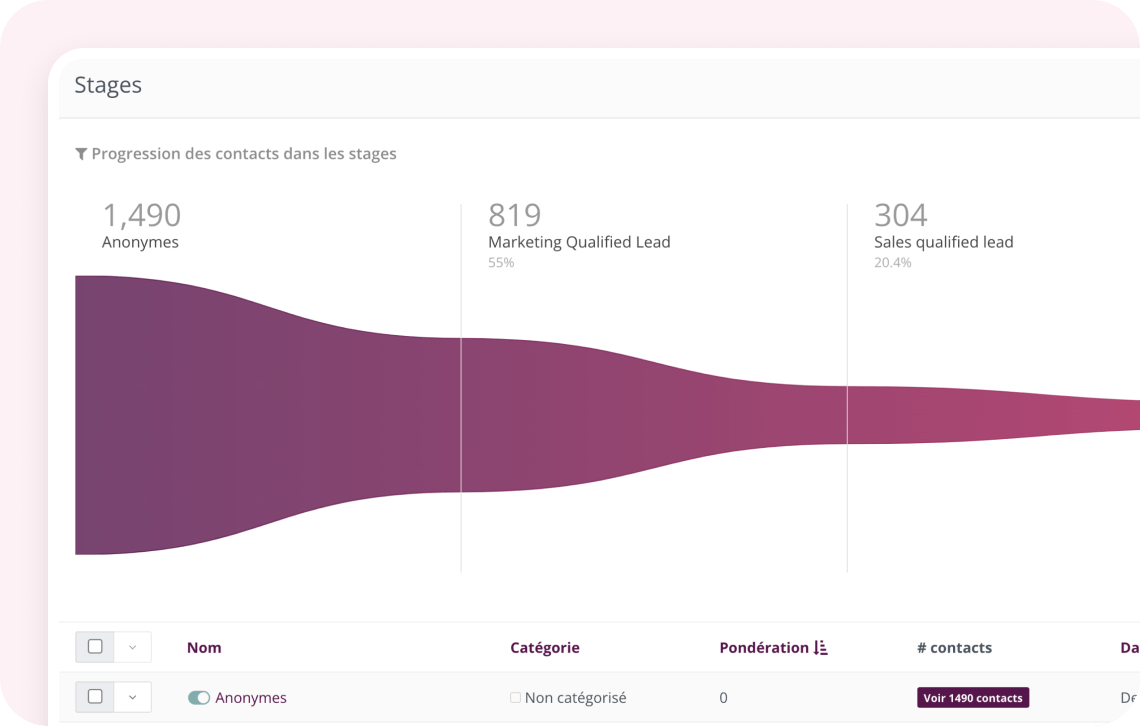Click the Pondération sort order icon
The height and width of the screenshot is (726, 1140).
pos(821,648)
